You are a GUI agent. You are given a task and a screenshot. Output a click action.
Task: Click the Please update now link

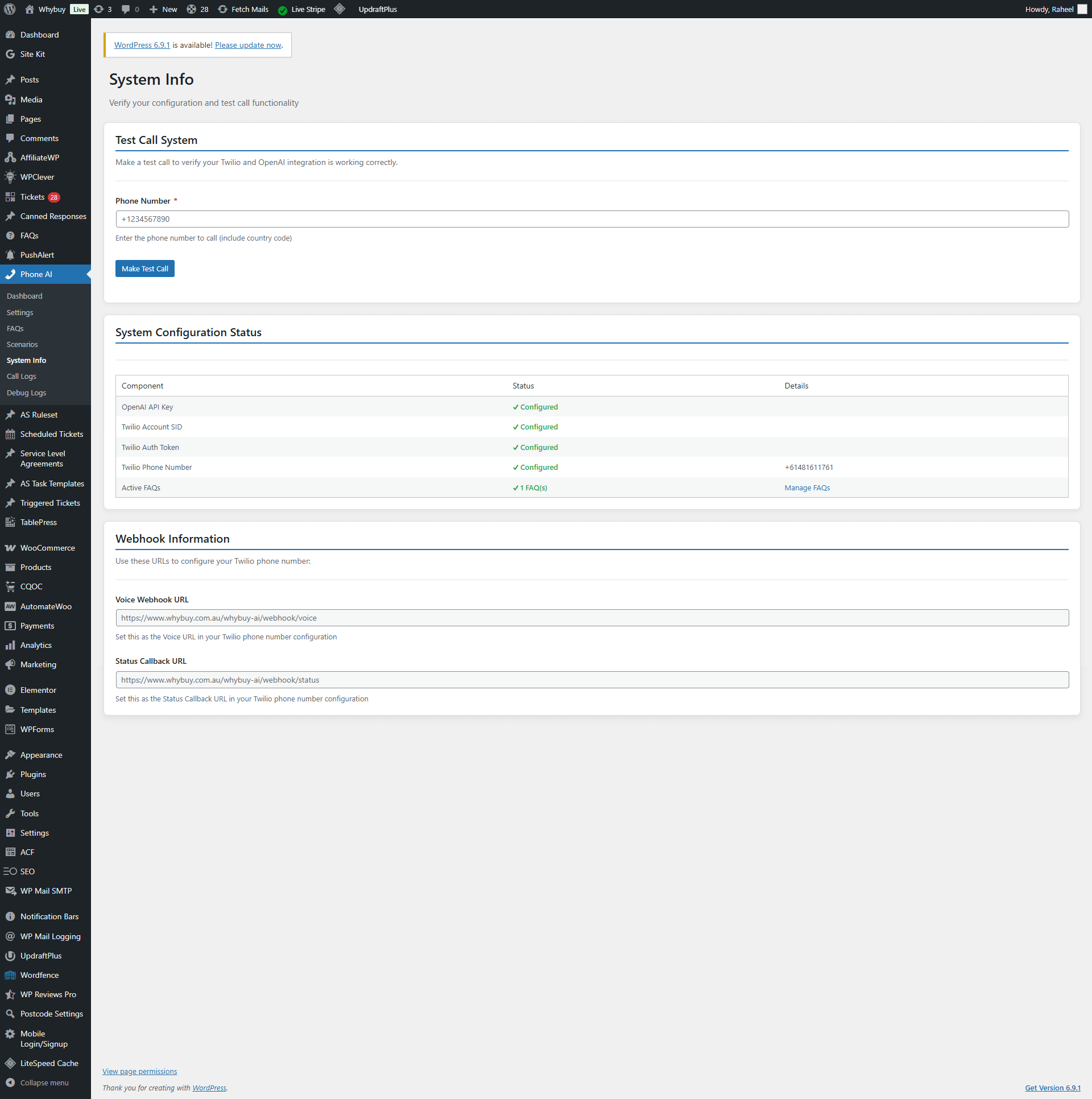[x=248, y=45]
